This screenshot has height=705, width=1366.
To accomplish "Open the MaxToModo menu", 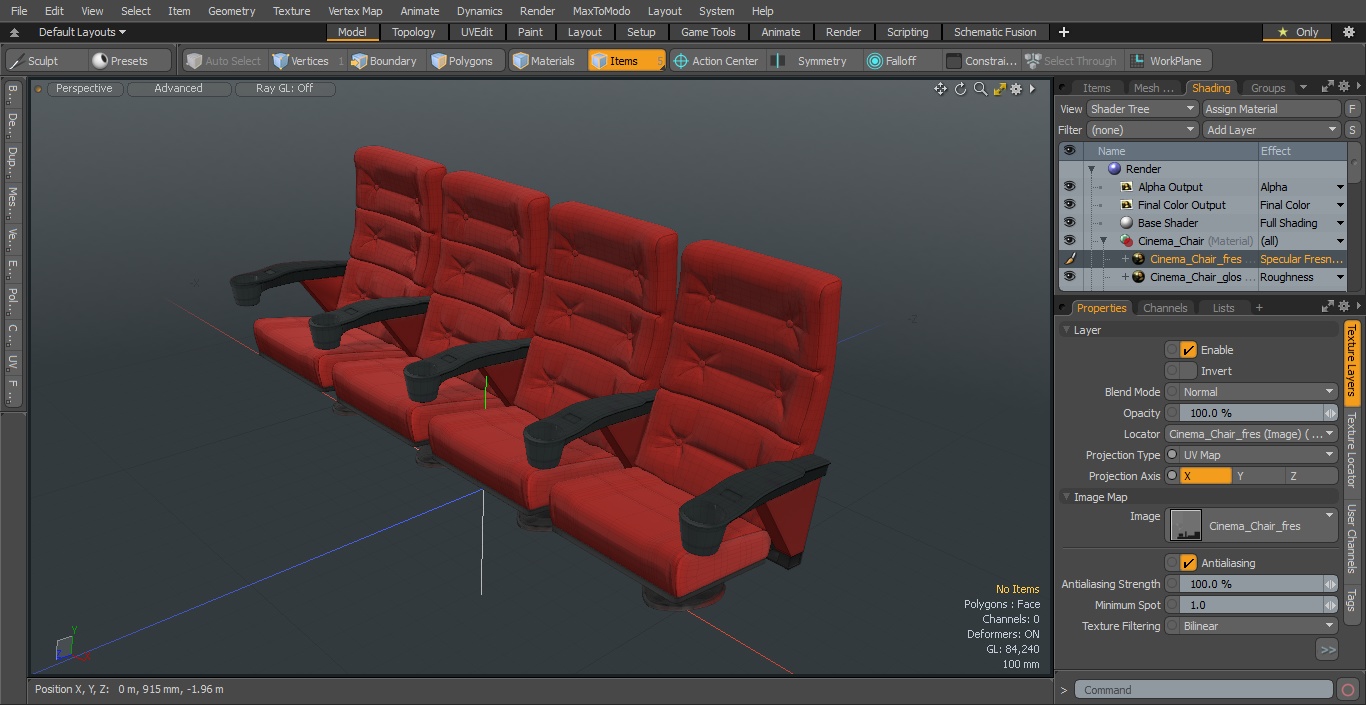I will click(601, 11).
